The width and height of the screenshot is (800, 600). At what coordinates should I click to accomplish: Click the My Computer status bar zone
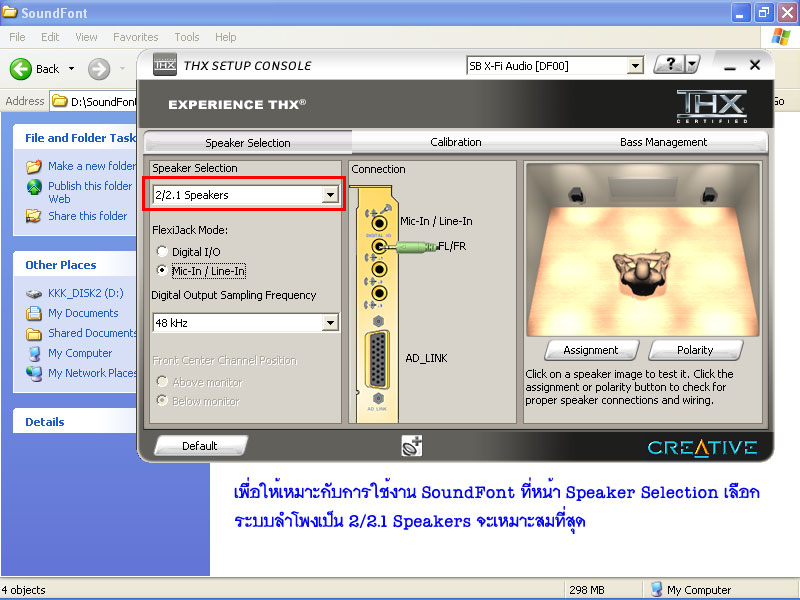coord(722,590)
